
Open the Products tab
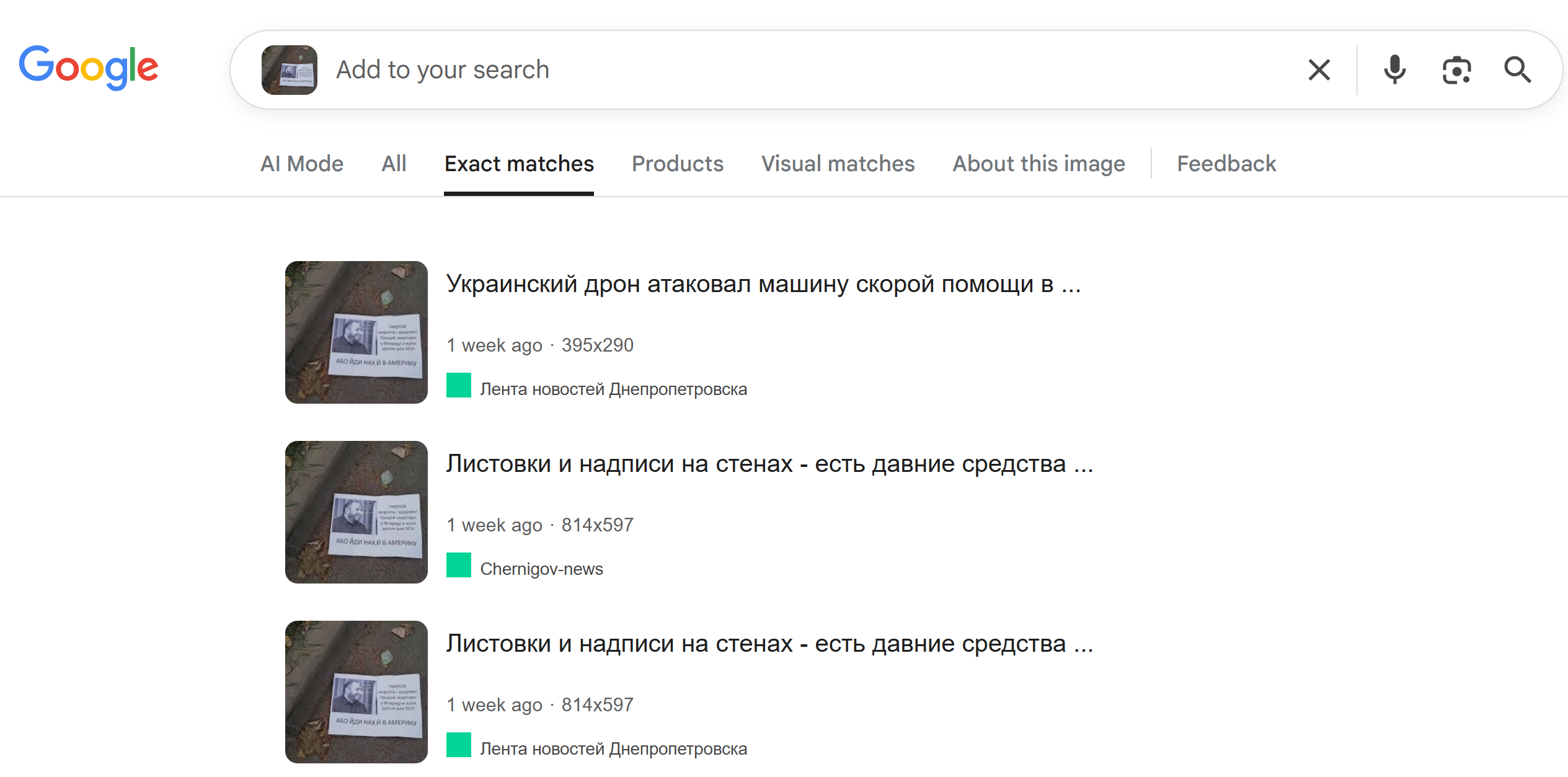[677, 164]
